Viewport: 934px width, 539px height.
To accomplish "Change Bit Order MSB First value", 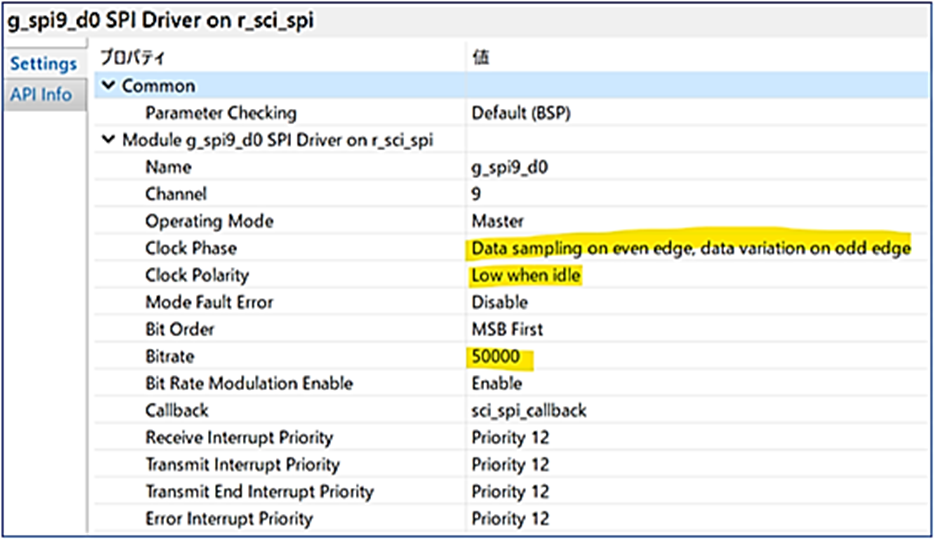I will pyautogui.click(x=507, y=329).
